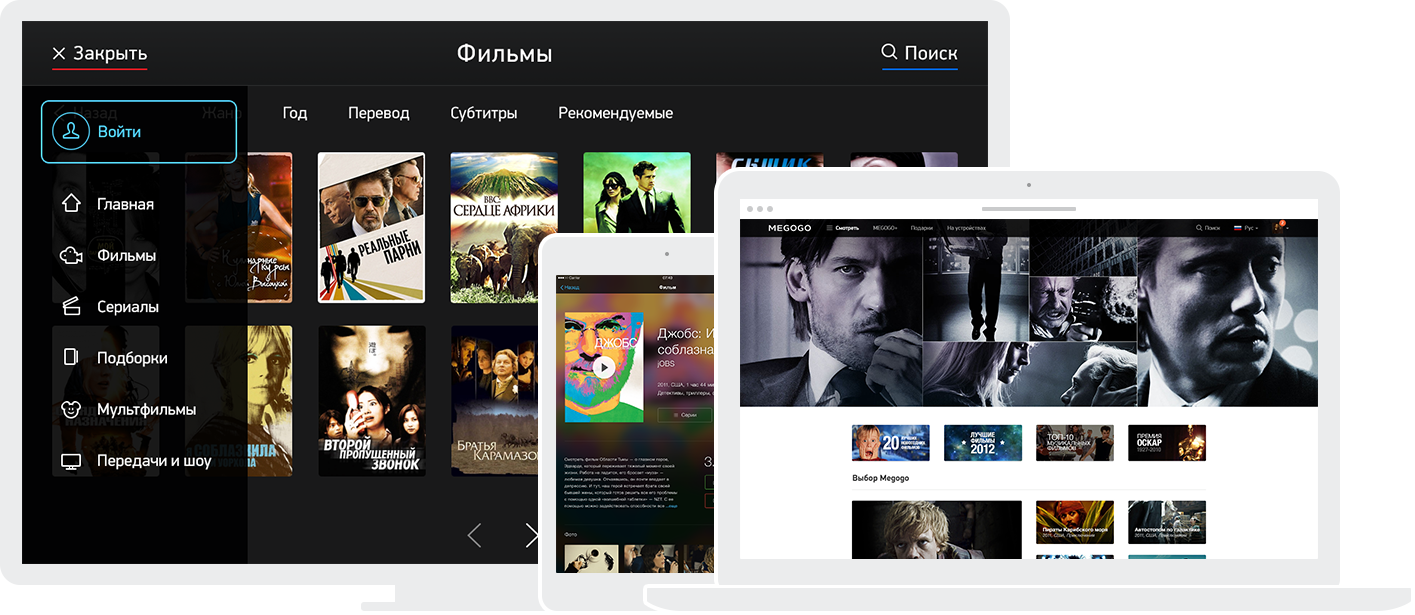Click Поиск search on laptop site
1415x615 pixels.
click(1208, 228)
